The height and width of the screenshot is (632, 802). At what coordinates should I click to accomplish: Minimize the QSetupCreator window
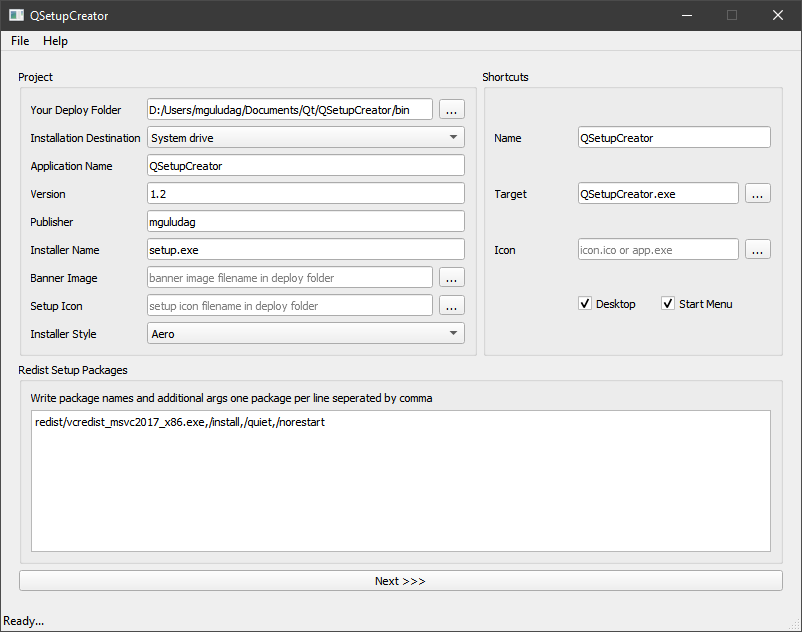pyautogui.click(x=687, y=15)
